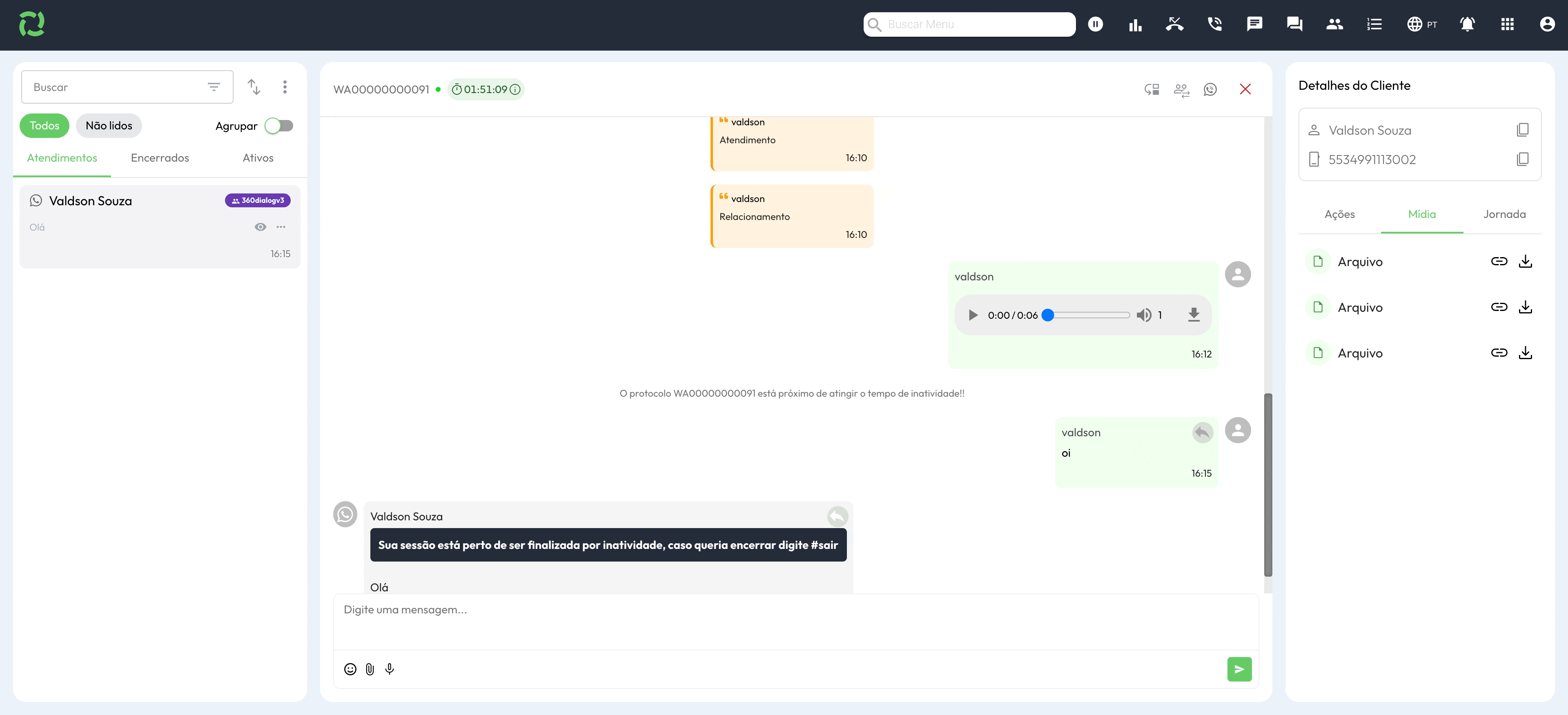
Task: Click the WhatsApp icon in chat header
Action: coord(1210,89)
